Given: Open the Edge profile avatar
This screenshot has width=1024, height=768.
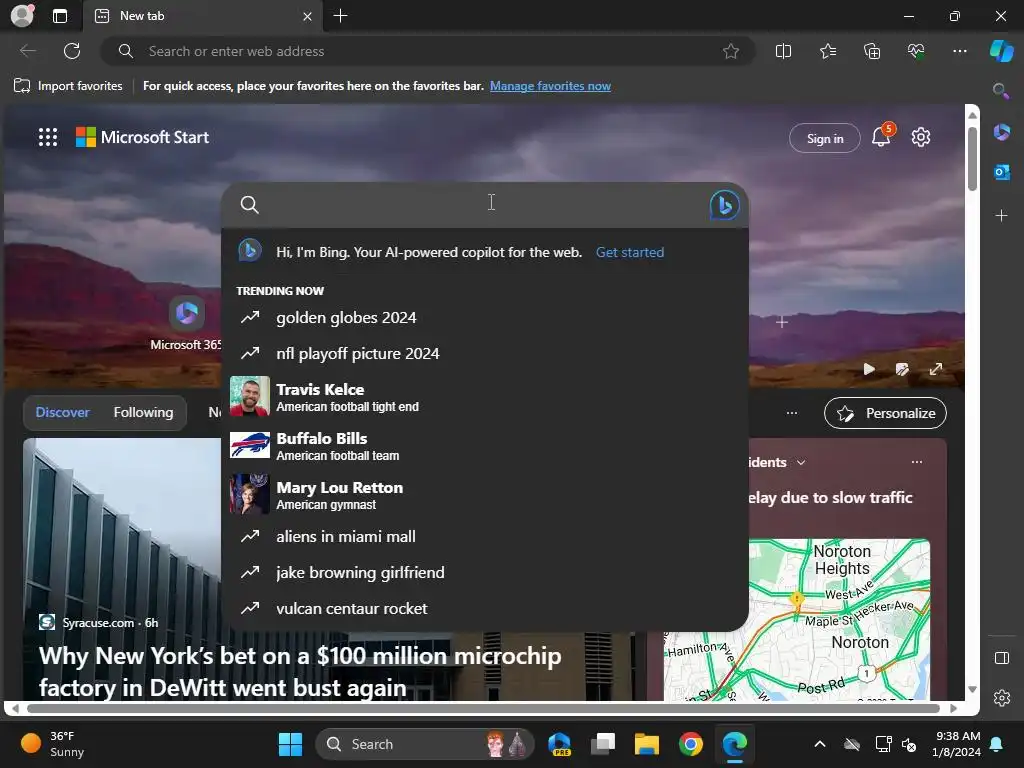Looking at the screenshot, I should pyautogui.click(x=22, y=16).
